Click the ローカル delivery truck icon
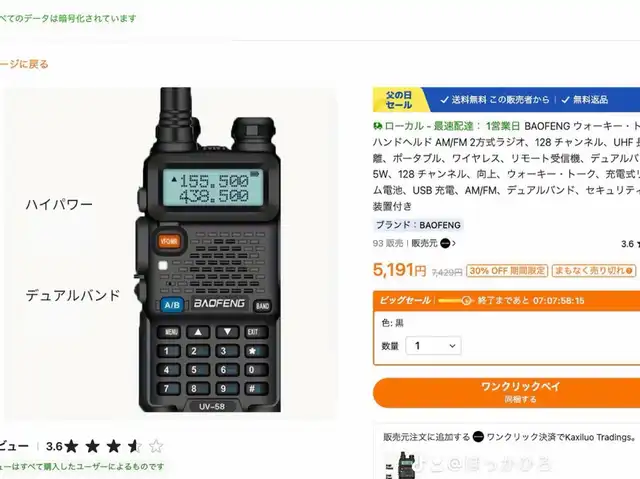This screenshot has height=479, width=640. (x=378, y=126)
